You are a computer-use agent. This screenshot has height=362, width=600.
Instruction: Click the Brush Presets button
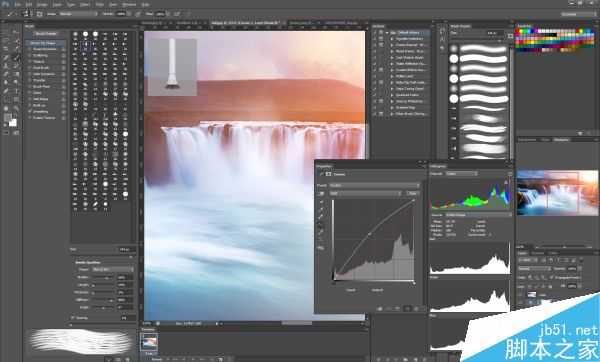pos(46,34)
